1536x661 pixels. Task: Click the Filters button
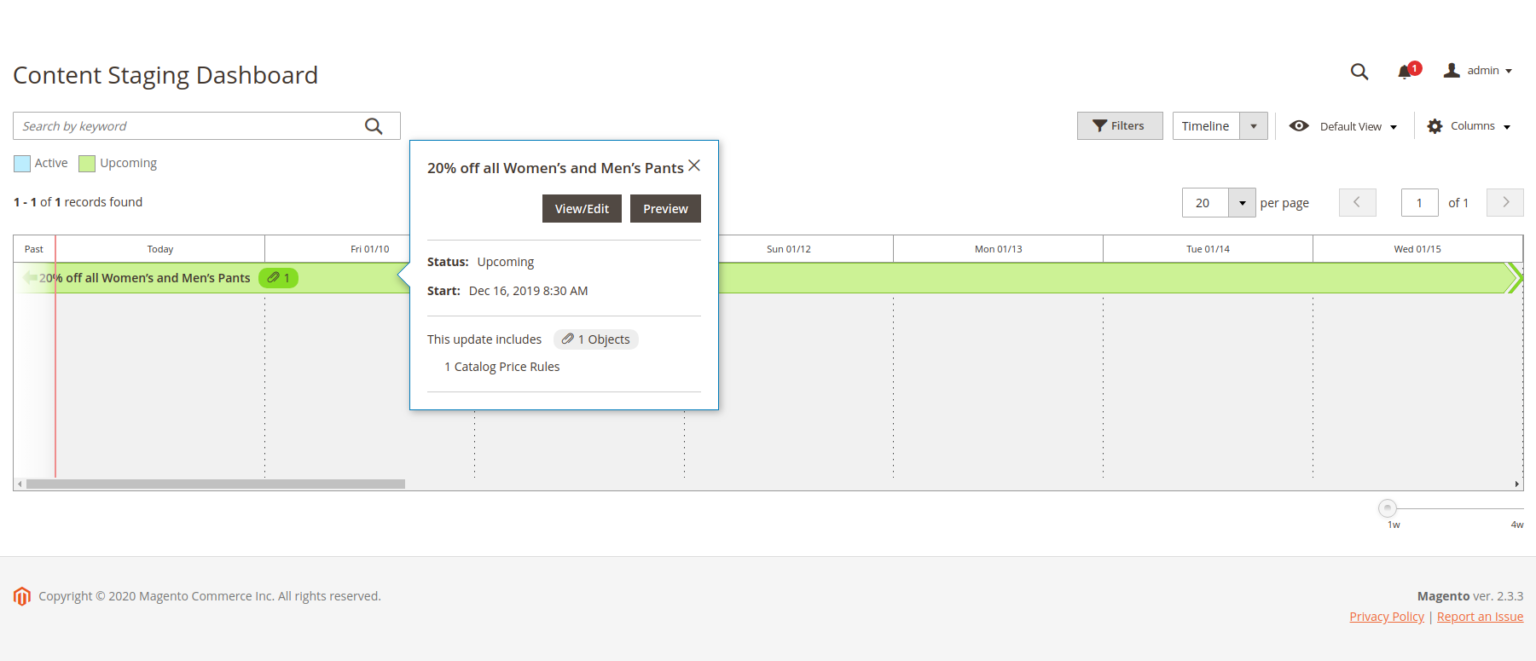[x=1119, y=126]
